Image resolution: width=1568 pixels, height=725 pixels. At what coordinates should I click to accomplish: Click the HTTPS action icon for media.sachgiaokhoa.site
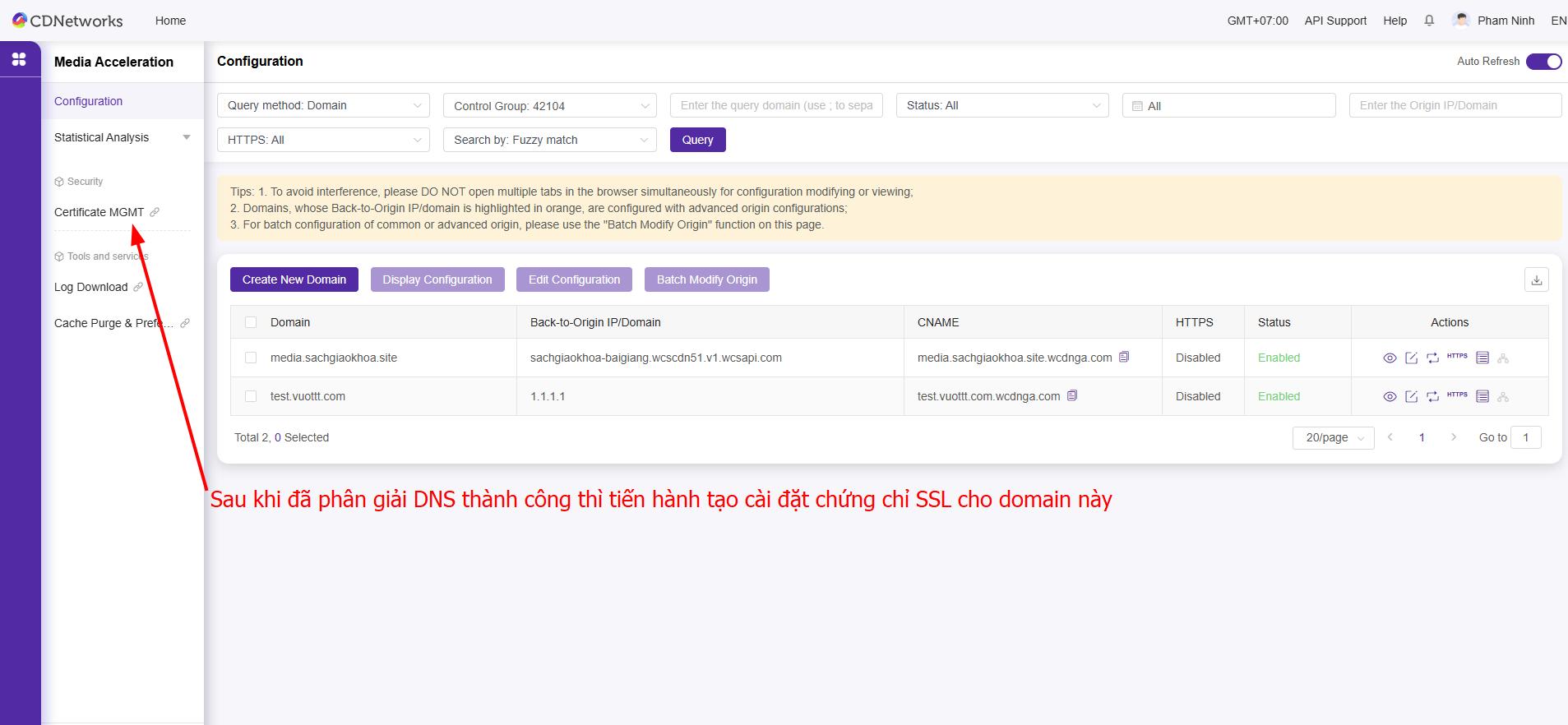pos(1457,357)
